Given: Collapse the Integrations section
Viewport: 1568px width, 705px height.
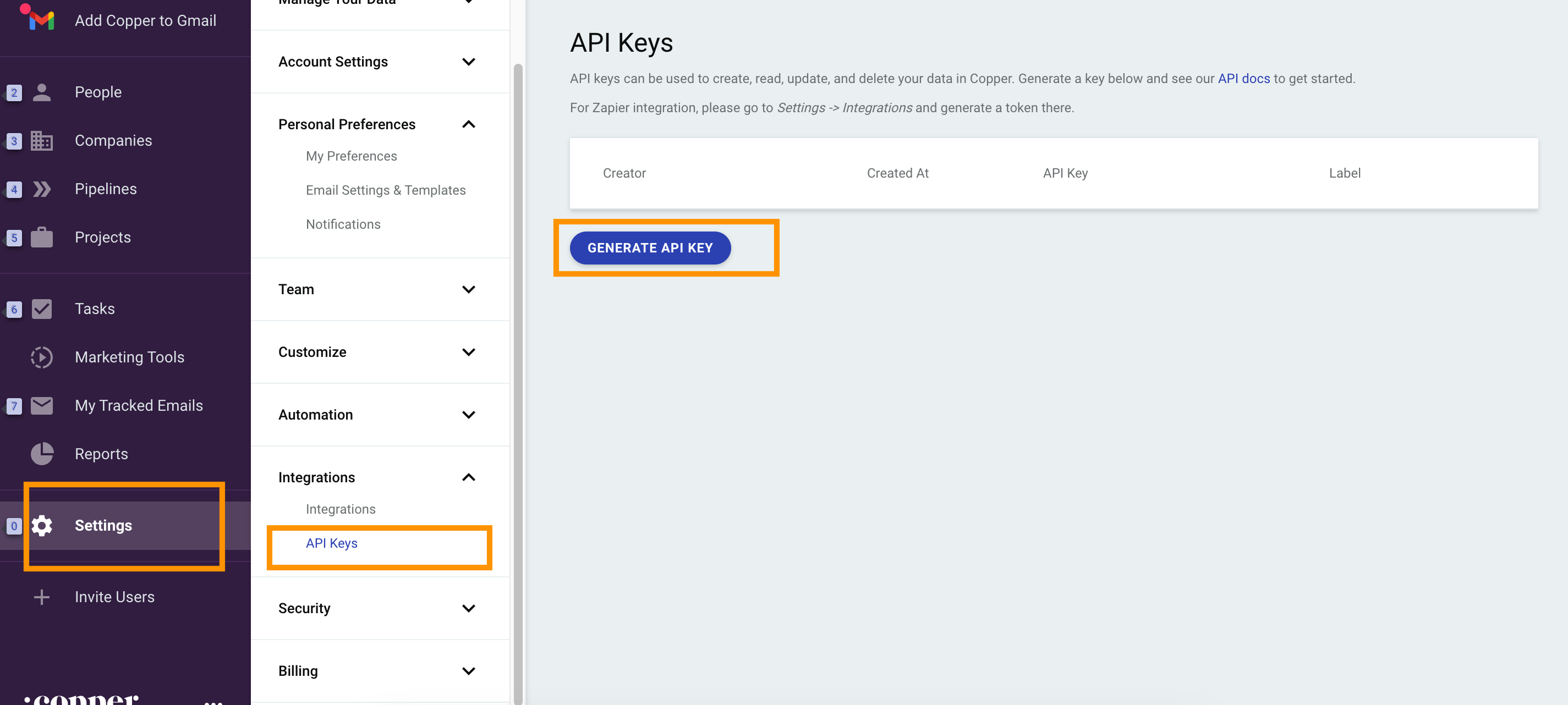Looking at the screenshot, I should [469, 477].
